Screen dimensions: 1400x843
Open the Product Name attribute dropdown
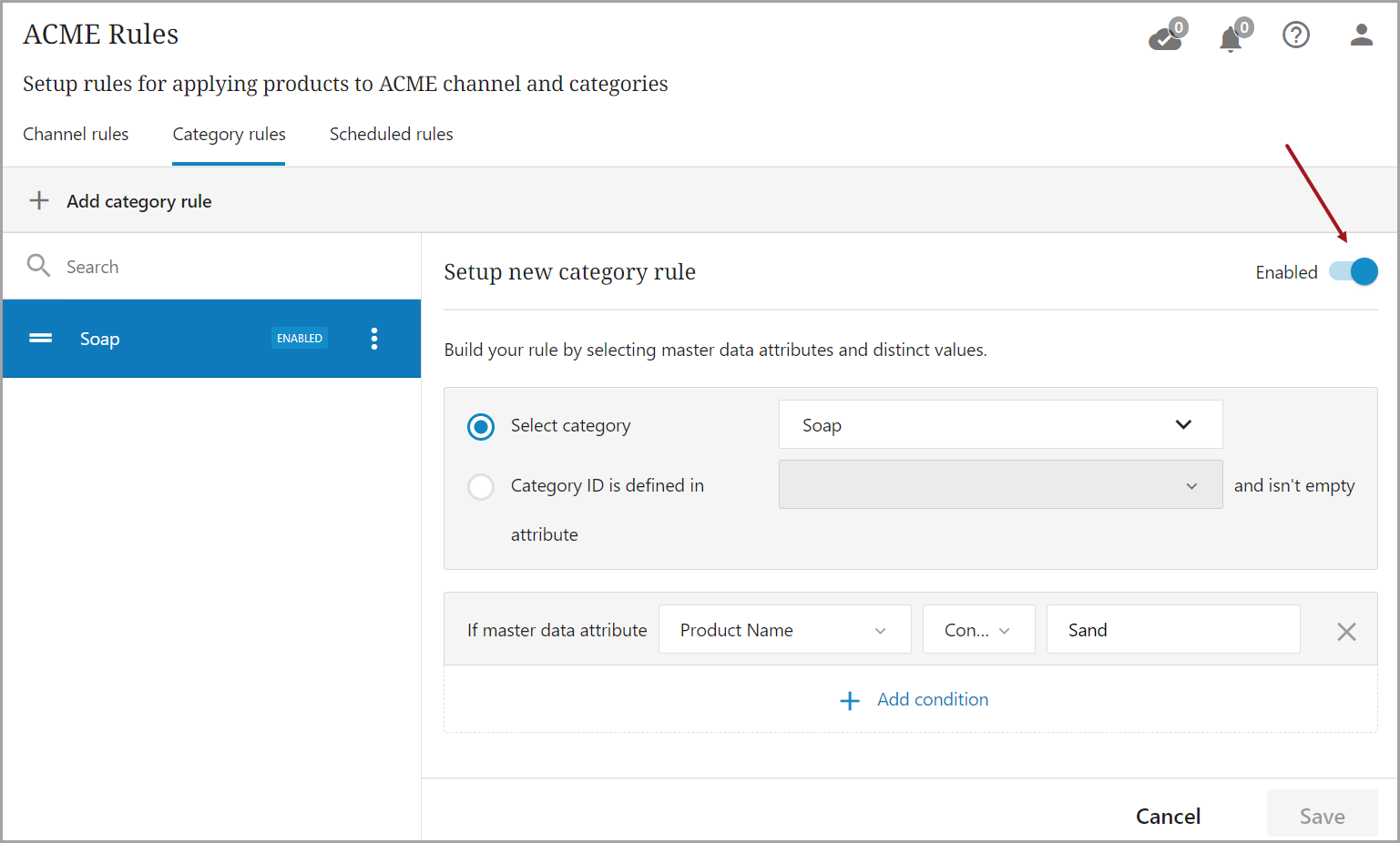pyautogui.click(x=783, y=630)
